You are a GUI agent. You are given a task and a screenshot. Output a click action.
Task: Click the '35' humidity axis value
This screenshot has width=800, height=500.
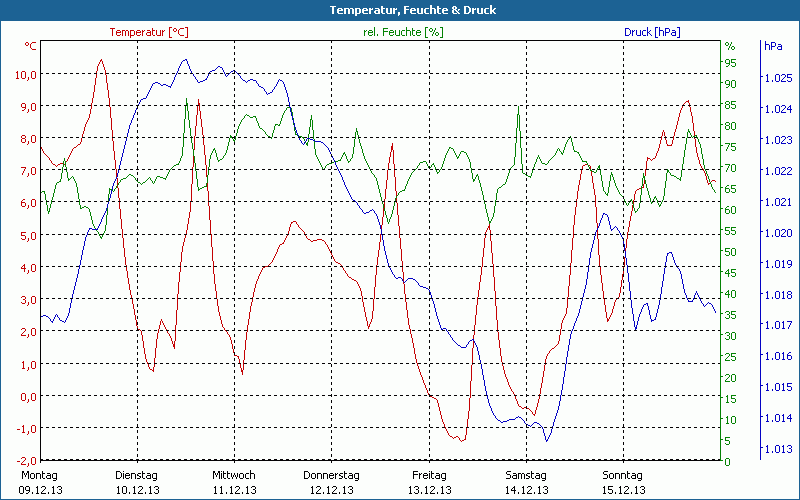731,315
